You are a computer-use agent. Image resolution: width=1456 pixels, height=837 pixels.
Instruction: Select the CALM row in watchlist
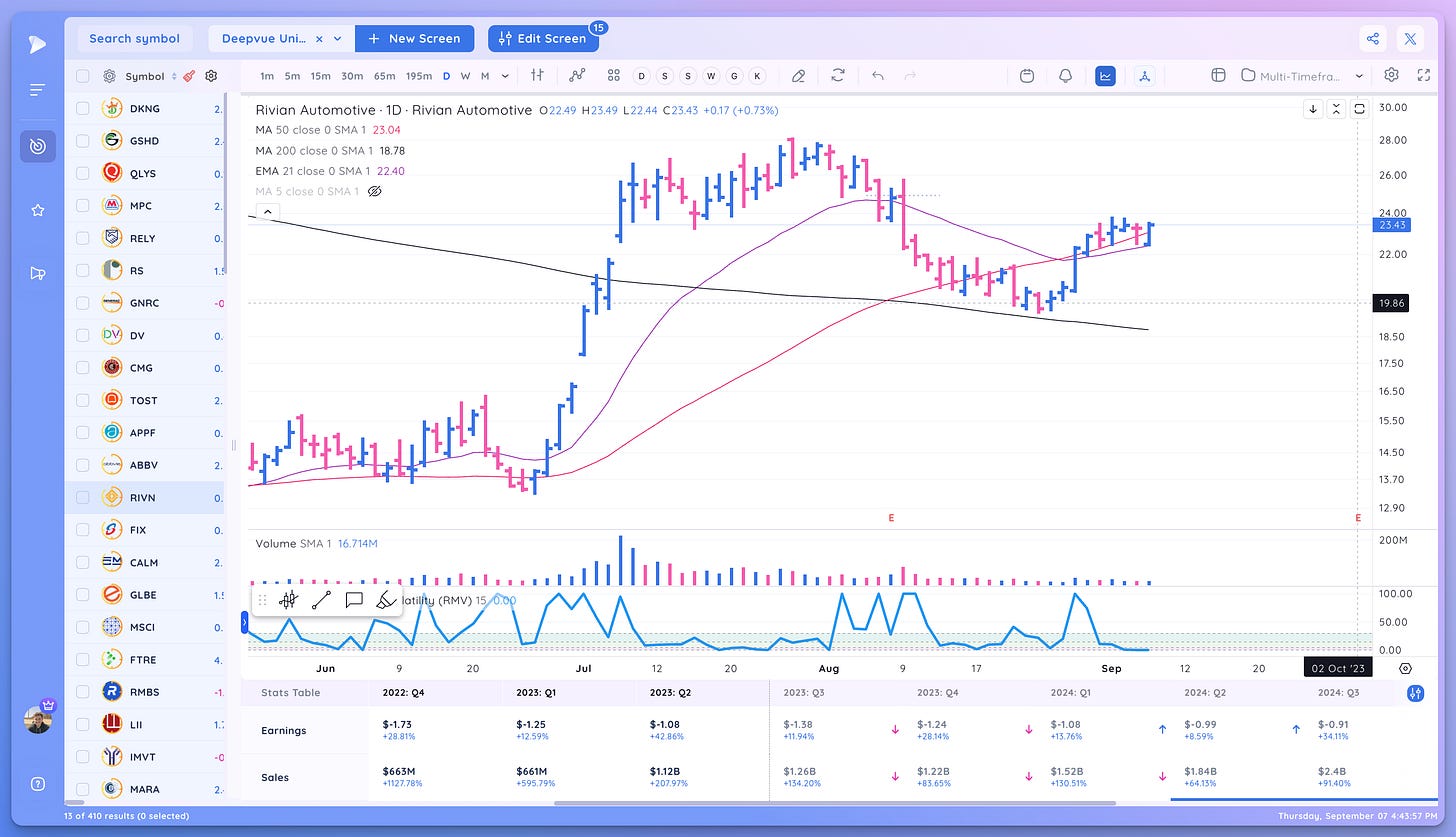146,562
